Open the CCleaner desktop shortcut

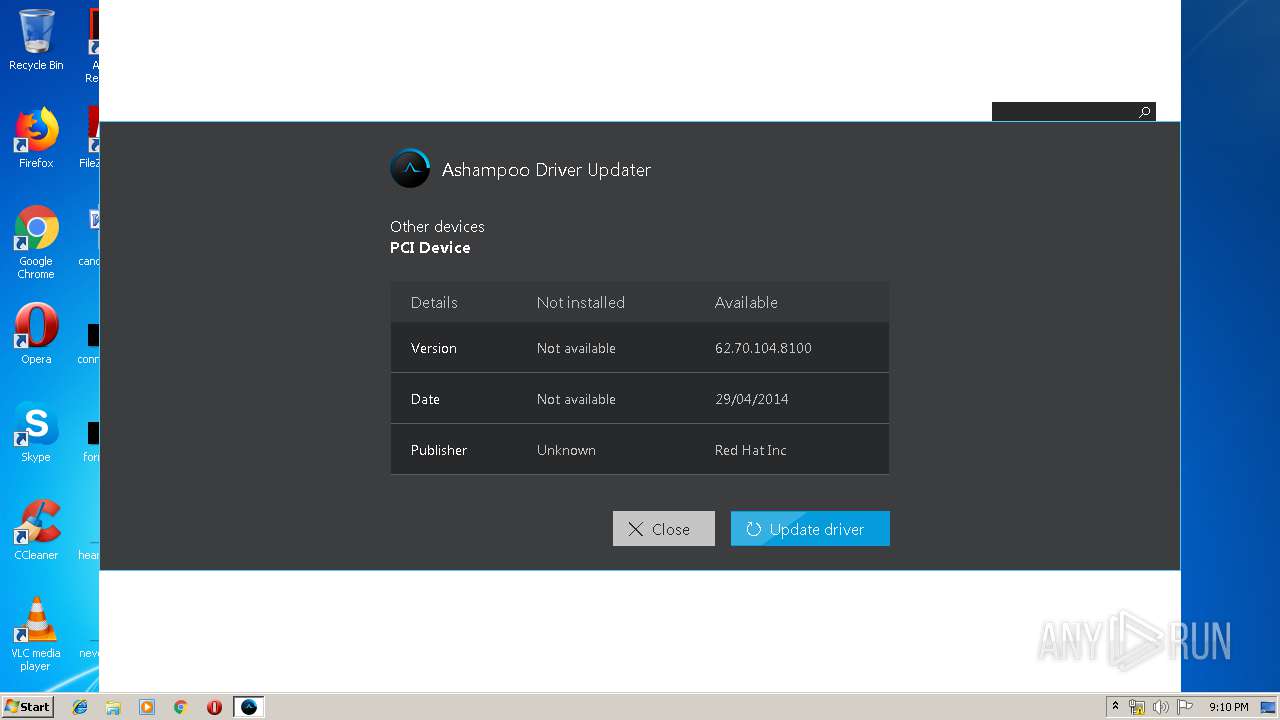coord(36,530)
